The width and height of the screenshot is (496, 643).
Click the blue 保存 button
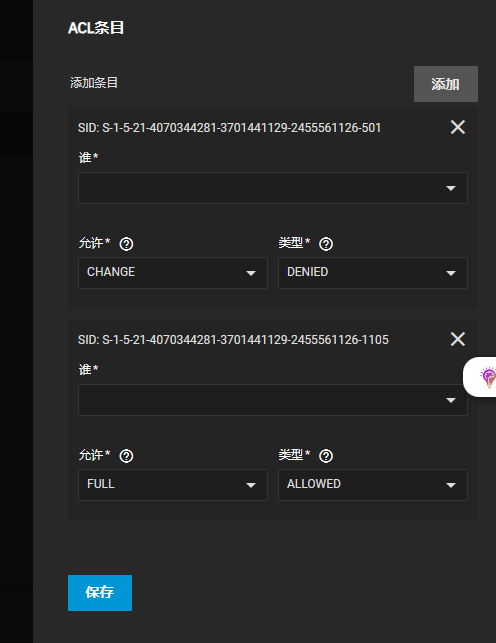pyautogui.click(x=100, y=593)
